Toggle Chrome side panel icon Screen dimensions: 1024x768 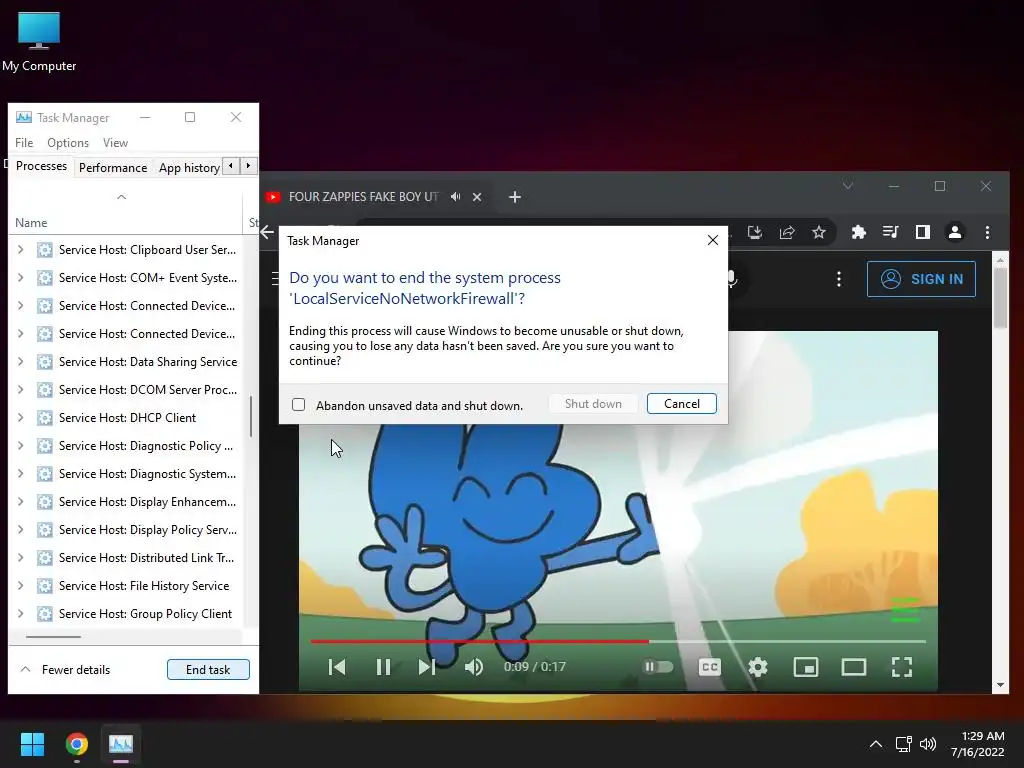click(x=922, y=232)
